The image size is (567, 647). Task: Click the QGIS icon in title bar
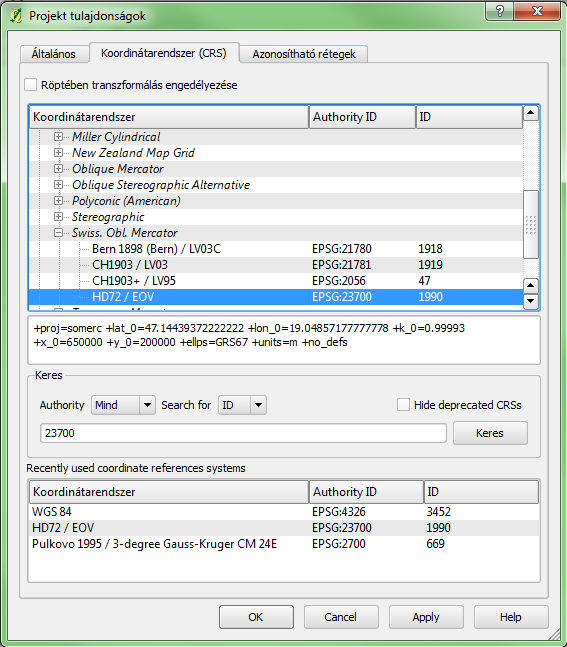click(x=16, y=16)
